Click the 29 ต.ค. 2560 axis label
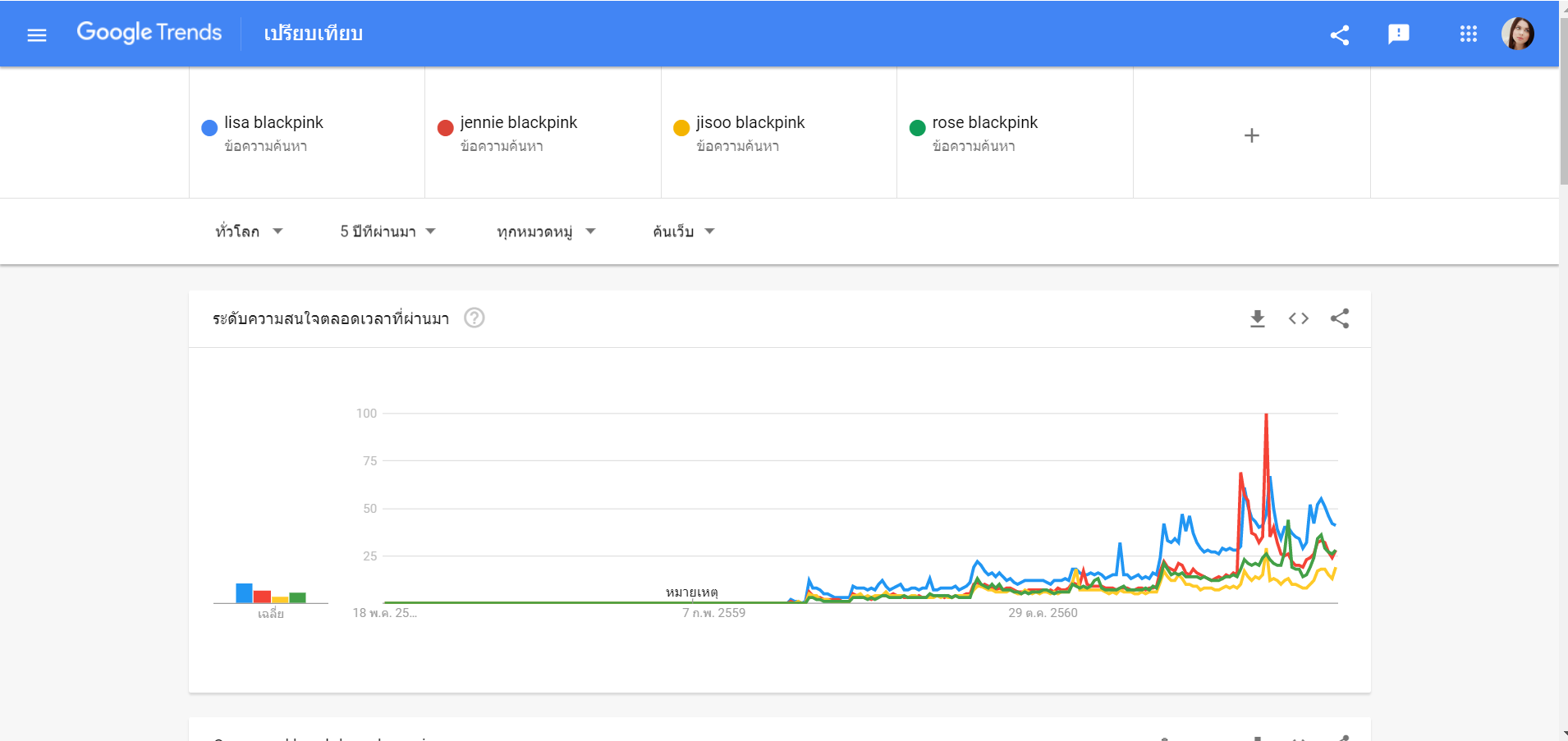This screenshot has height=741, width=1568. tap(1043, 613)
